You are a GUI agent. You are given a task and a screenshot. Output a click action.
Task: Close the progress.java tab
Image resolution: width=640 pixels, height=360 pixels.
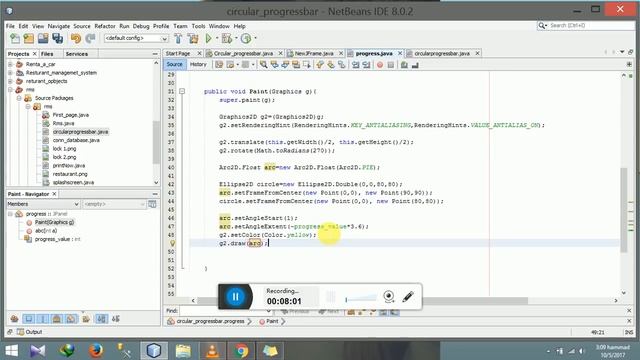(x=400, y=53)
